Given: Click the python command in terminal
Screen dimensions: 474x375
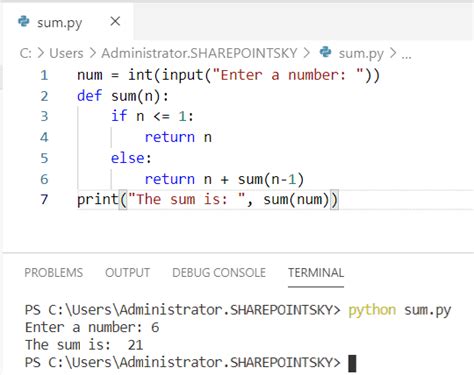Looking at the screenshot, I should (x=372, y=310).
